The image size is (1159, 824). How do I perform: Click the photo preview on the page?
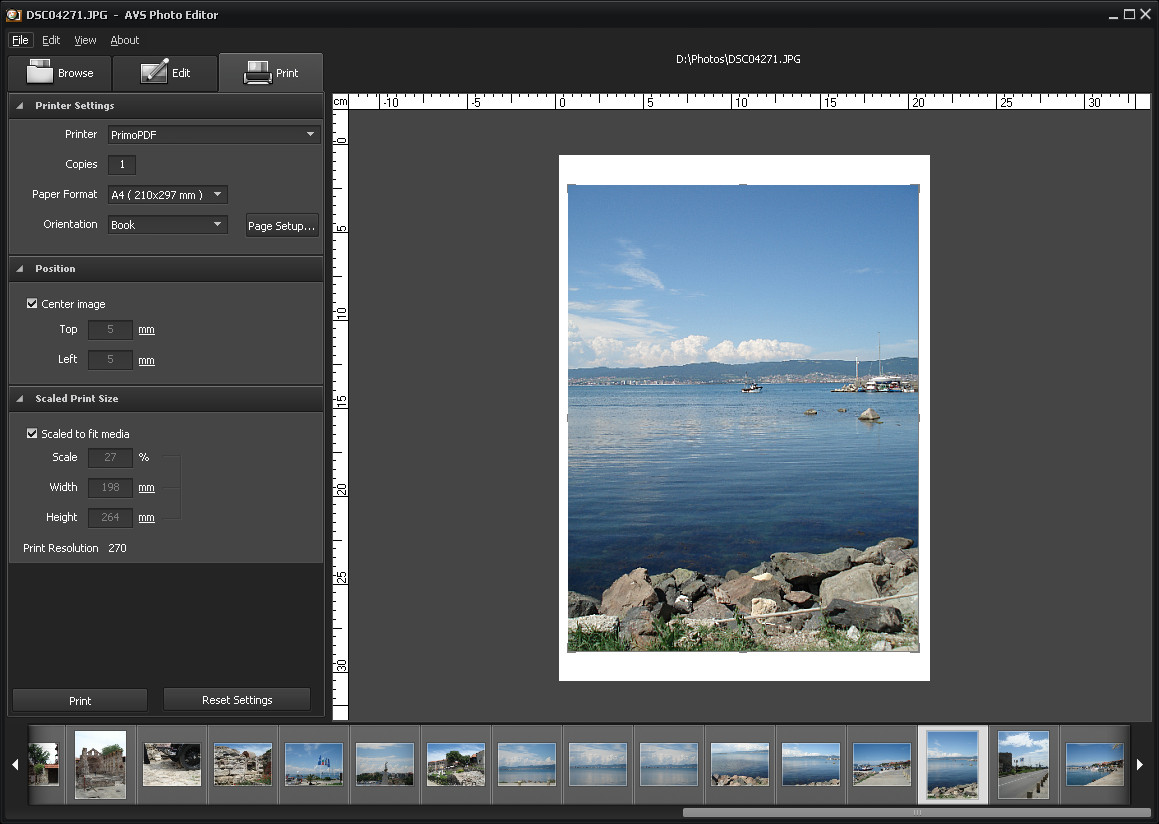[743, 418]
